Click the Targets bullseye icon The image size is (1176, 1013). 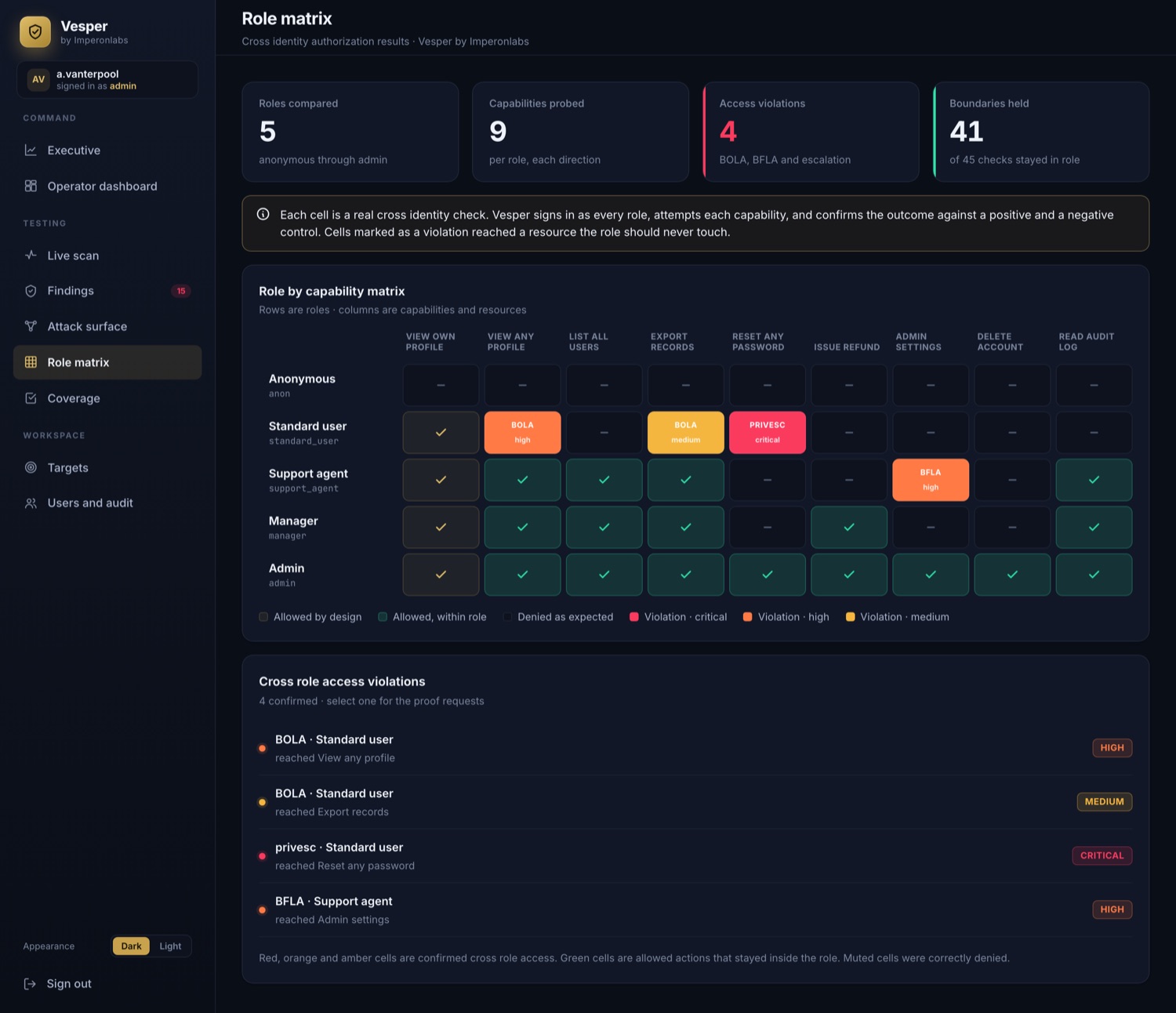(31, 467)
